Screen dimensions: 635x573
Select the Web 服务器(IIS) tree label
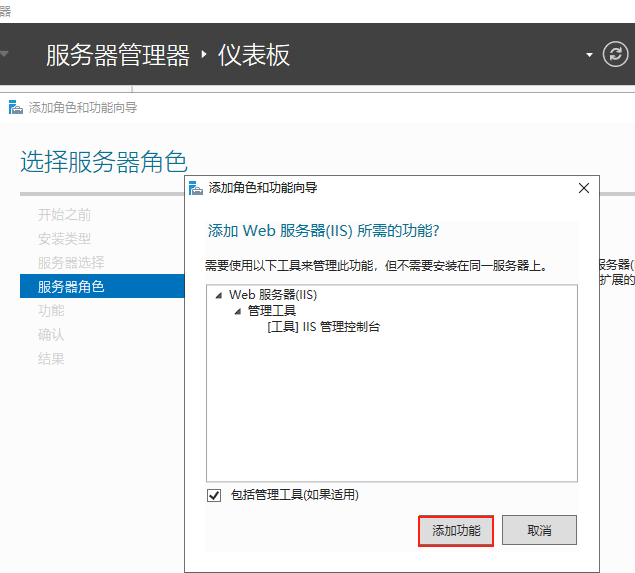(x=272, y=295)
